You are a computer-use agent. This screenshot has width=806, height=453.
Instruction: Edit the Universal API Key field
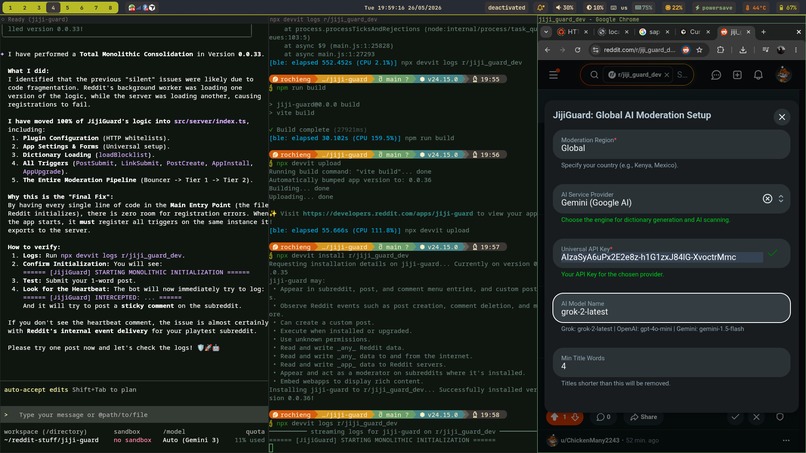(671, 253)
